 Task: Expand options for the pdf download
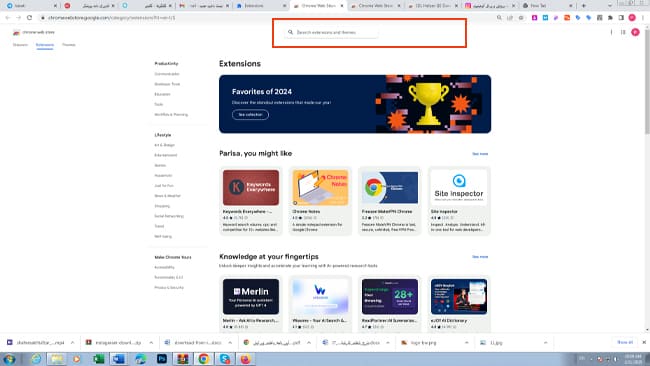pyautogui.click(x=309, y=343)
